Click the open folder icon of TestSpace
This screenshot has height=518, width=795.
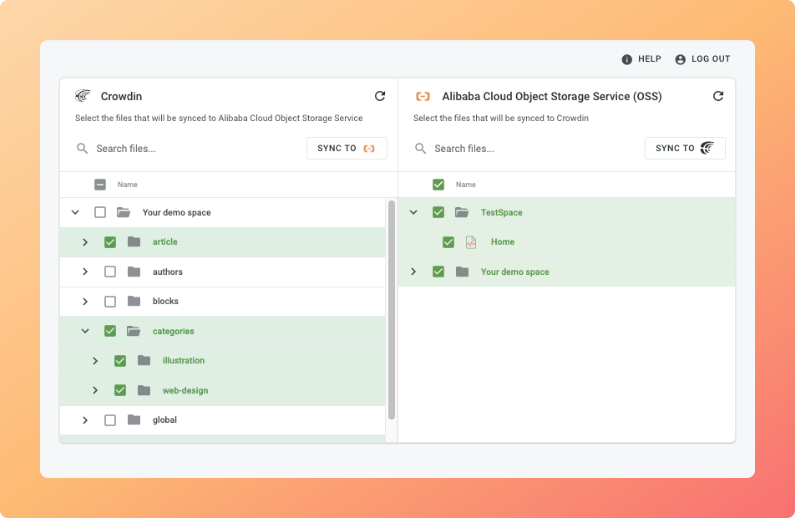point(462,212)
